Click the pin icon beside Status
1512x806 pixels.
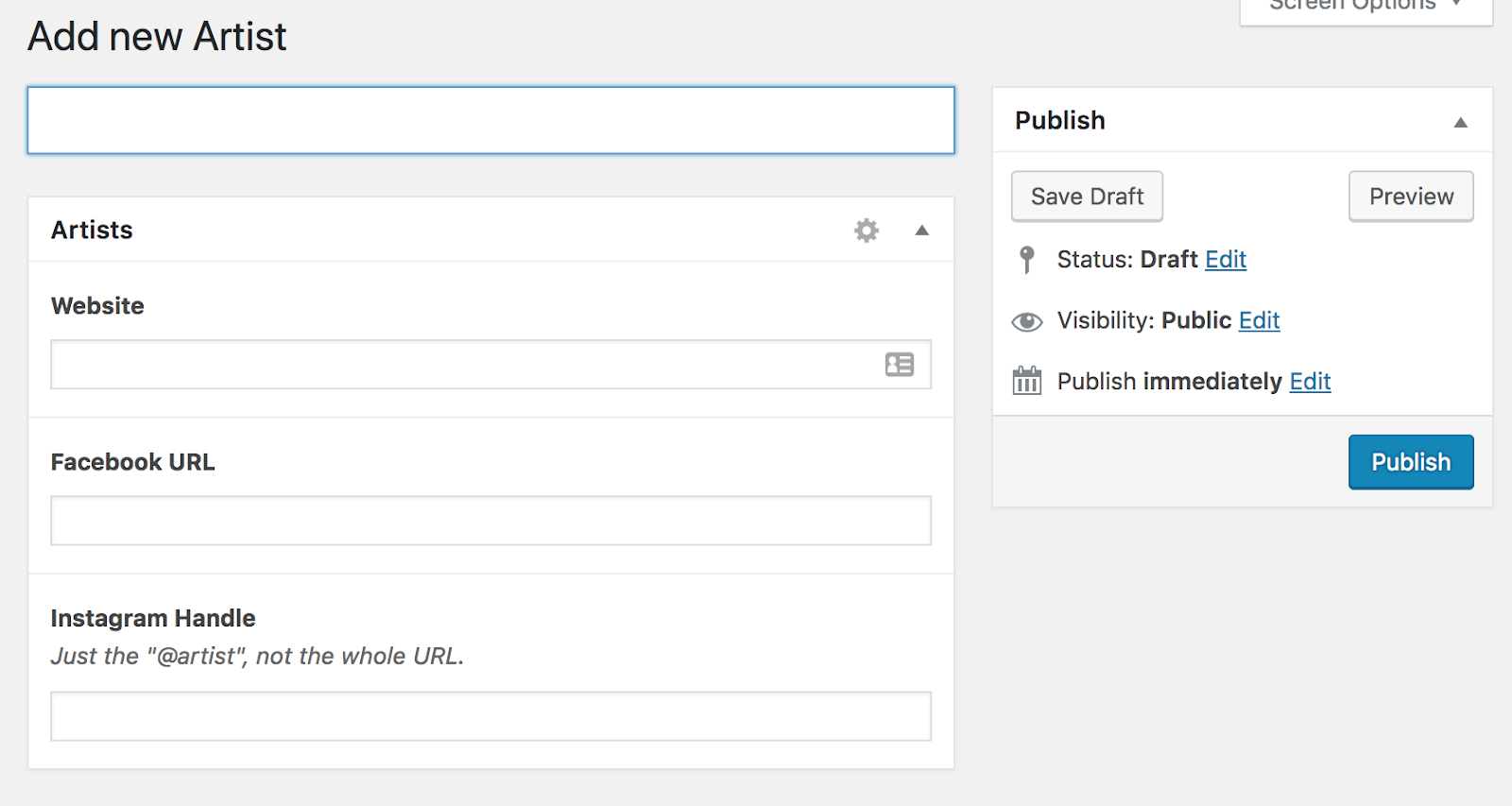point(1027,259)
